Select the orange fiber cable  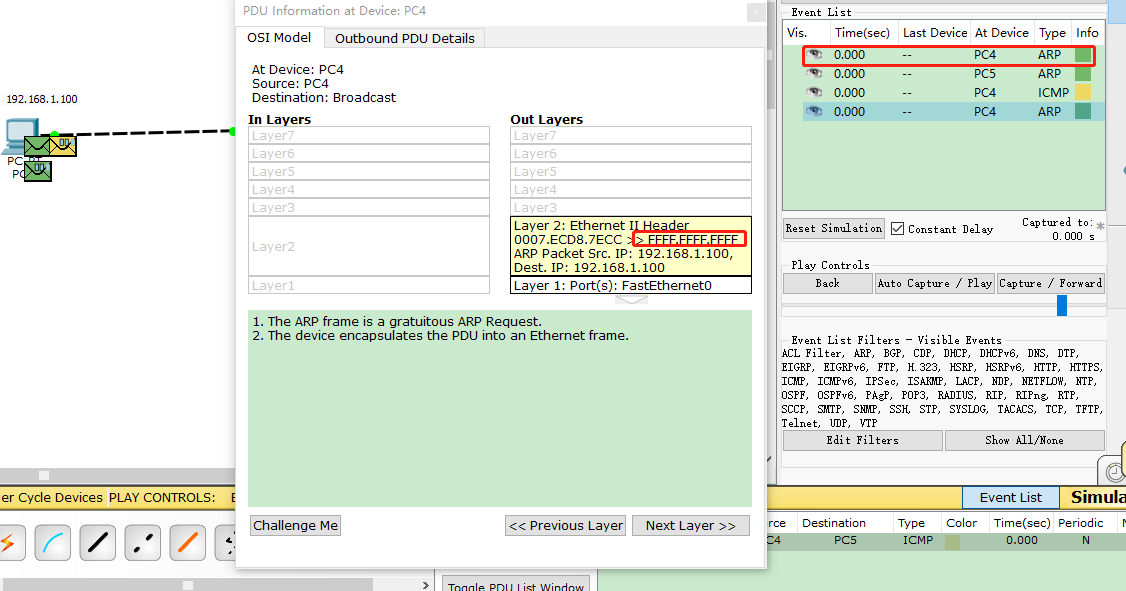click(x=188, y=543)
